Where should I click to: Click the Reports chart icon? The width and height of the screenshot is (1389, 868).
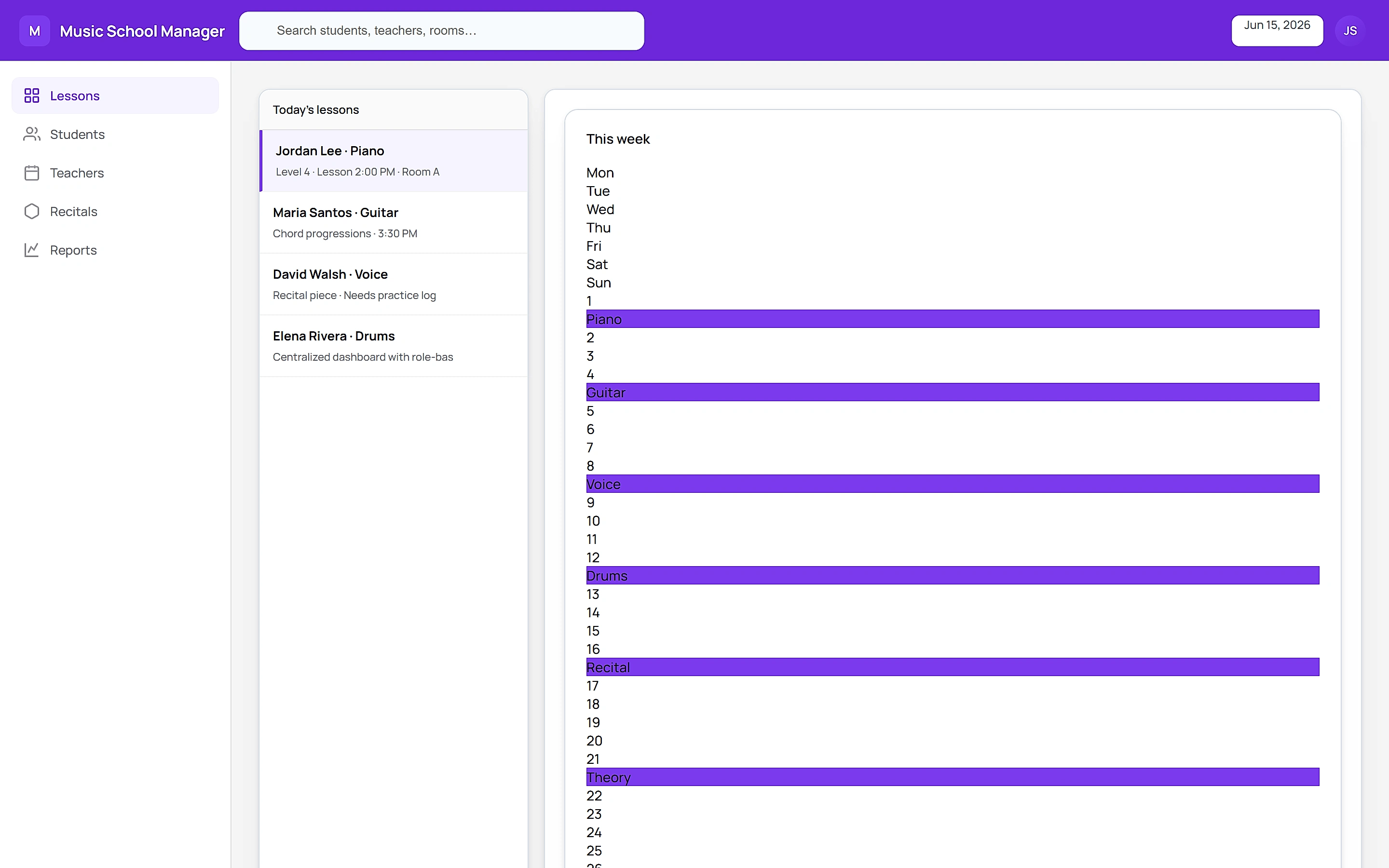click(x=31, y=250)
